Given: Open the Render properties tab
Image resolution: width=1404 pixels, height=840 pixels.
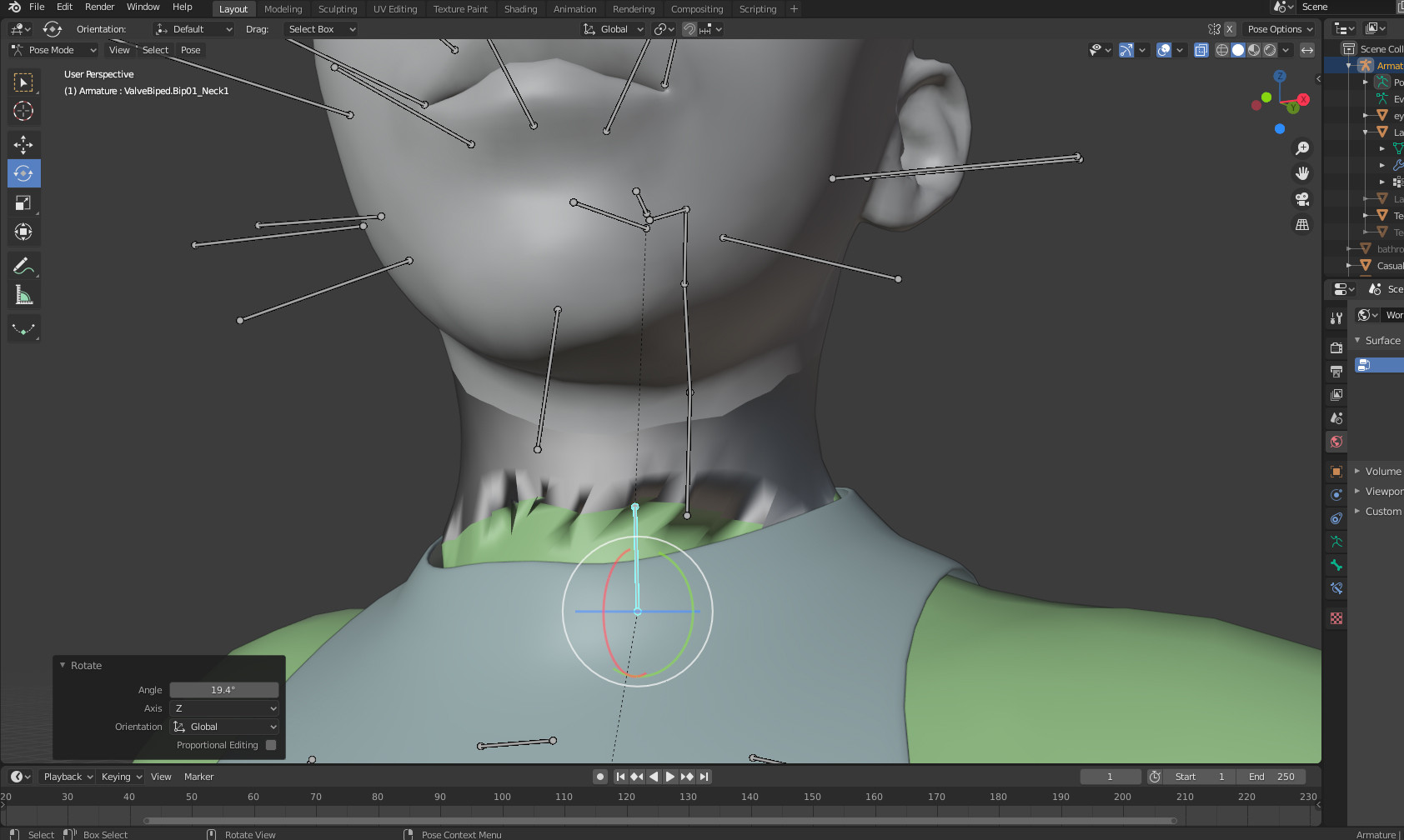Looking at the screenshot, I should (1336, 347).
